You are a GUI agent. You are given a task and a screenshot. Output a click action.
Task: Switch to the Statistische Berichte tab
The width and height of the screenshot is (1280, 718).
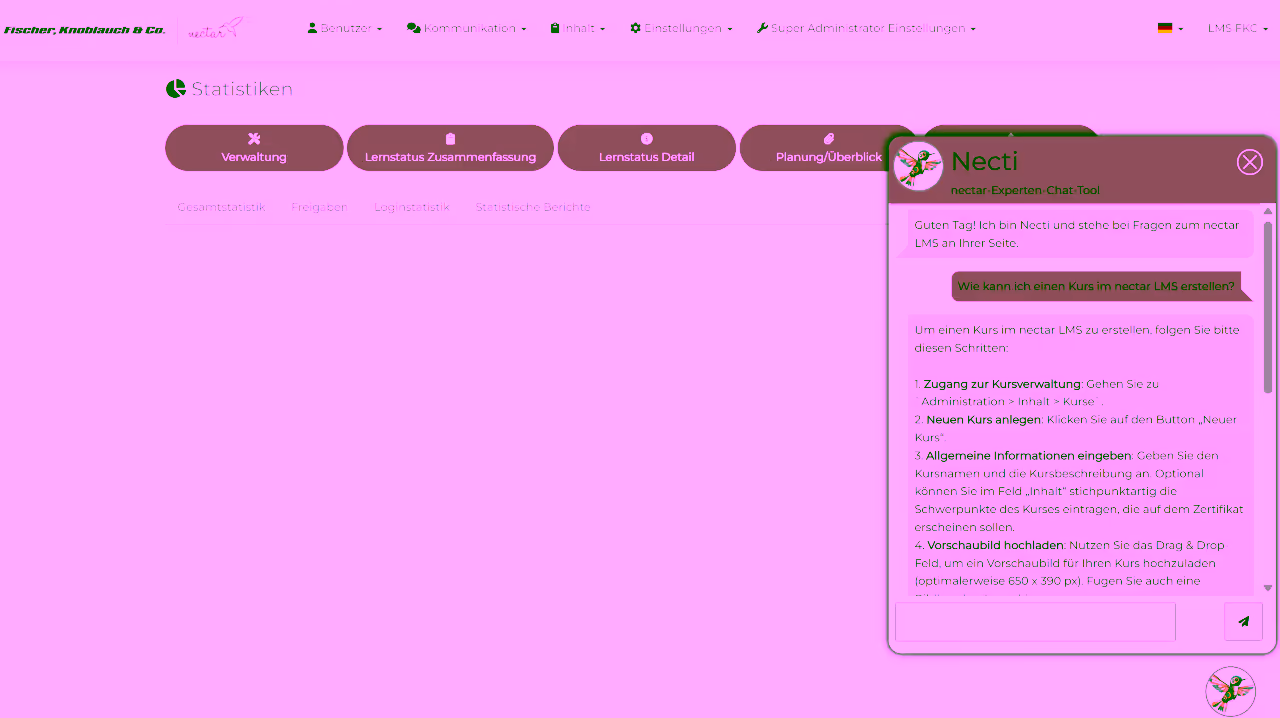coord(533,207)
